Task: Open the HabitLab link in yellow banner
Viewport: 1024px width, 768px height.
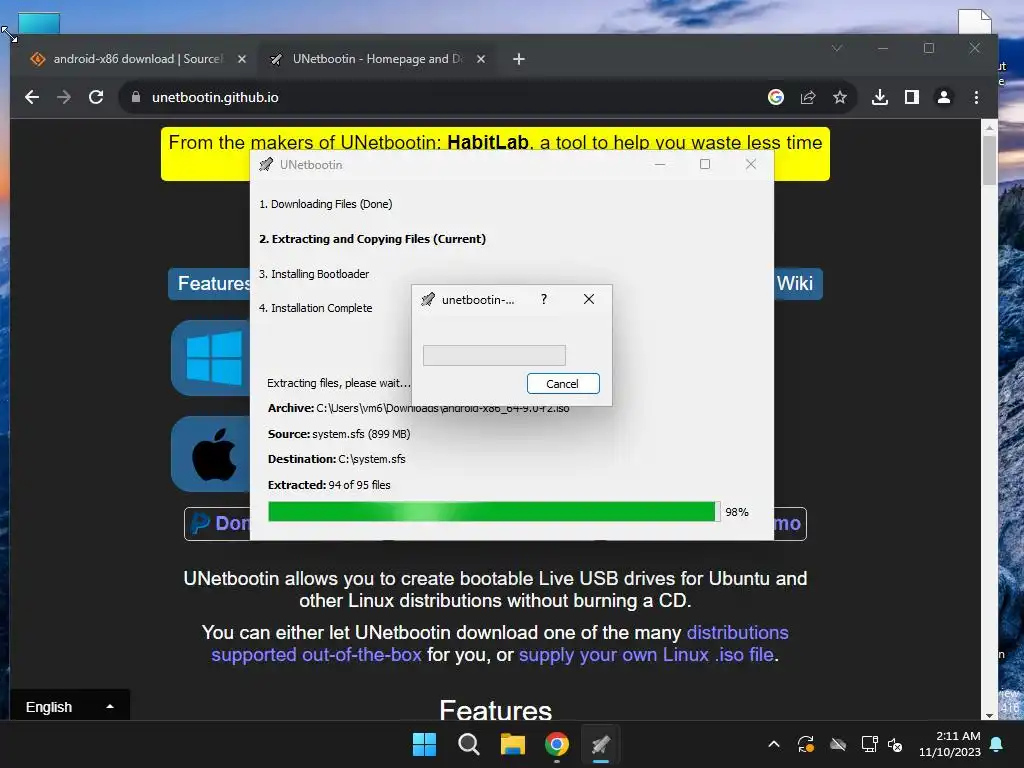Action: pyautogui.click(x=487, y=142)
